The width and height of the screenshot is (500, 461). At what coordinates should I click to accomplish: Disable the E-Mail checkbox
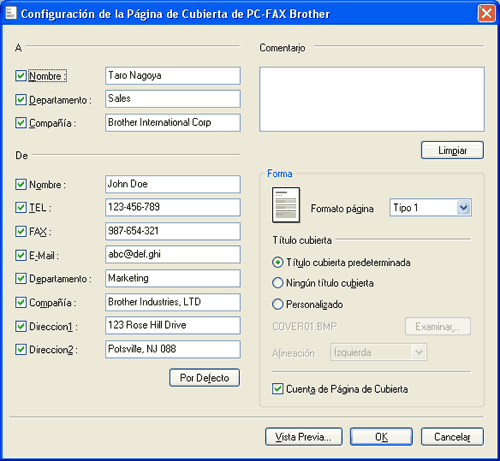[x=21, y=255]
